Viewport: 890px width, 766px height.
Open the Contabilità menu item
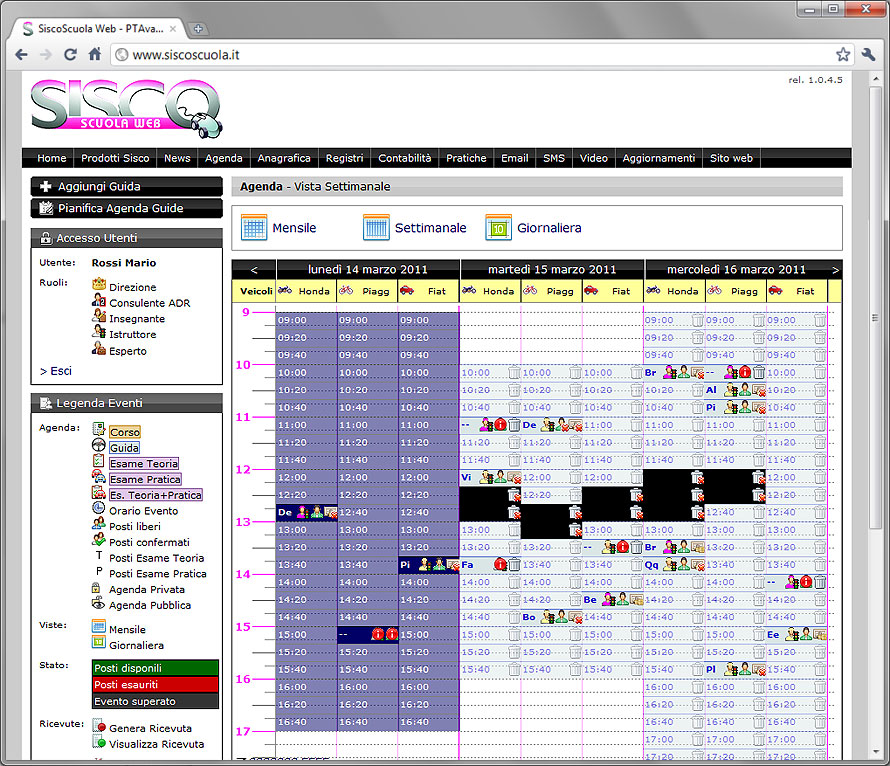pos(405,158)
